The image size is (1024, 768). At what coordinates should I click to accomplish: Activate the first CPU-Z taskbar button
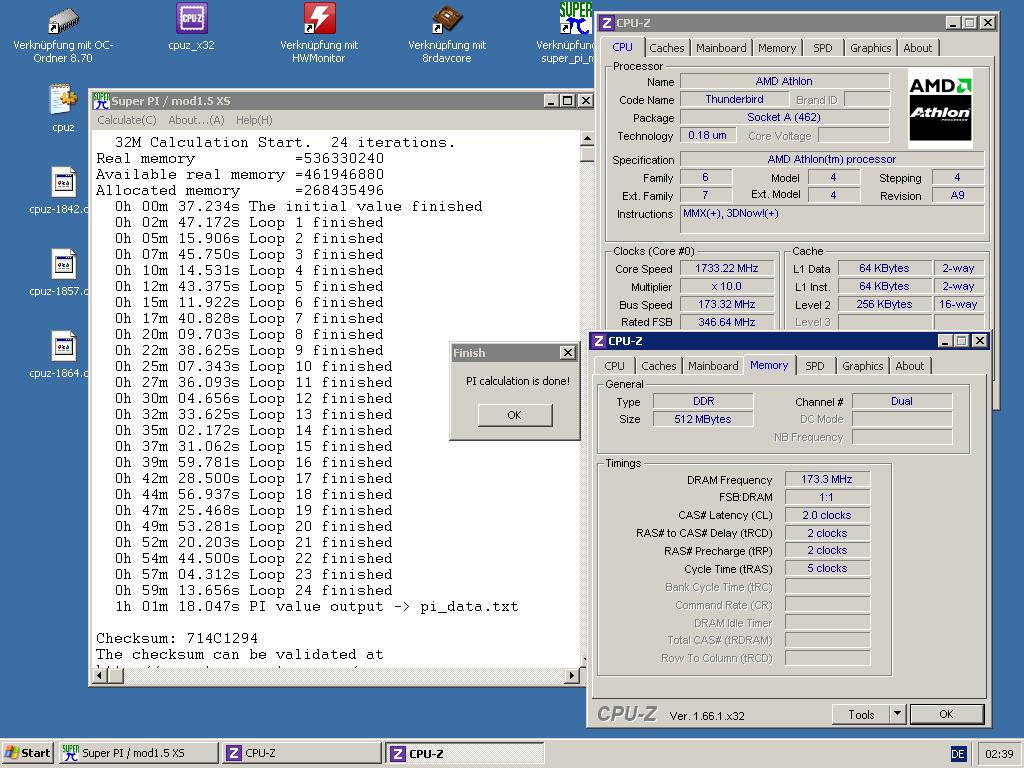pyautogui.click(x=302, y=753)
